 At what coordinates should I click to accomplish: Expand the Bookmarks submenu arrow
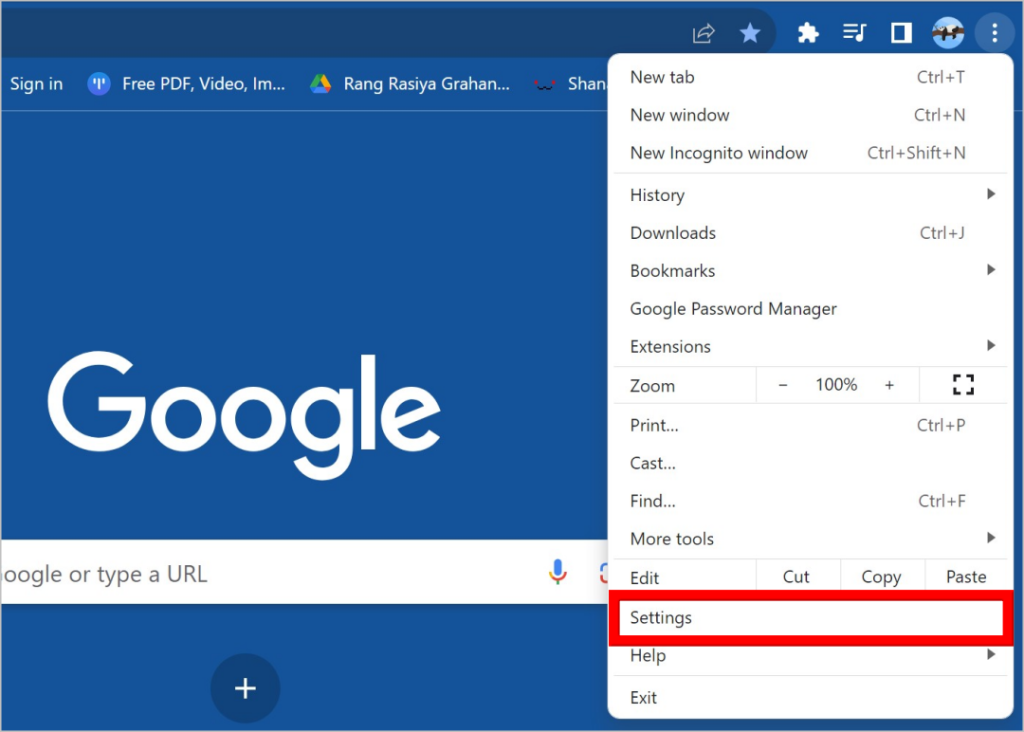coord(991,270)
